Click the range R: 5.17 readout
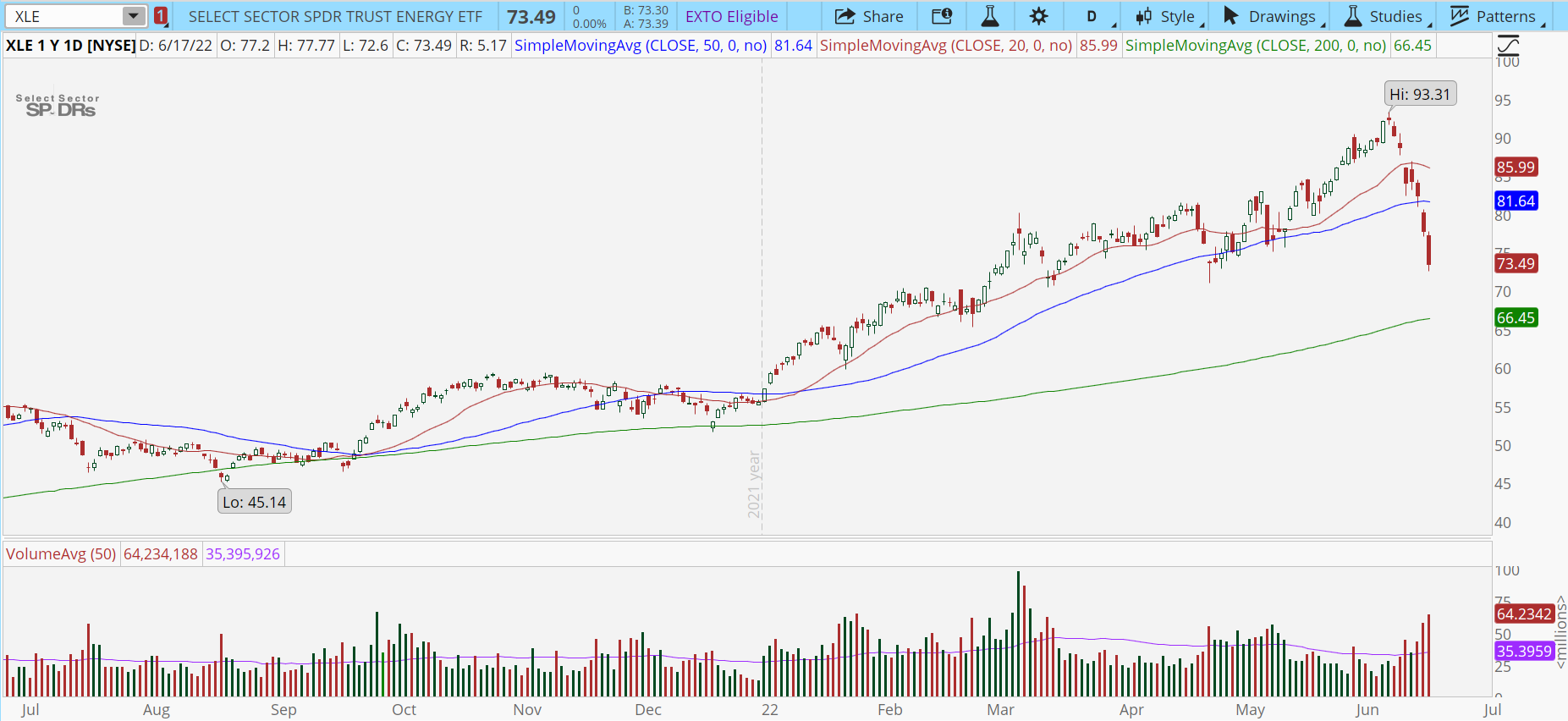Viewport: 1568px width, 721px height. (483, 46)
